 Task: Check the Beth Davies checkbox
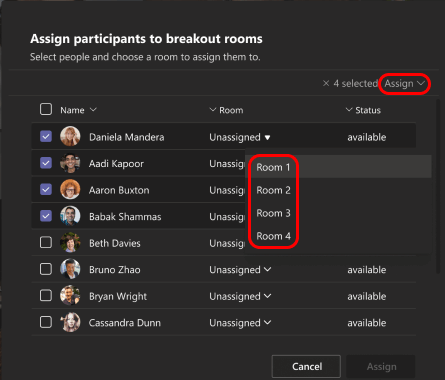tap(46, 242)
